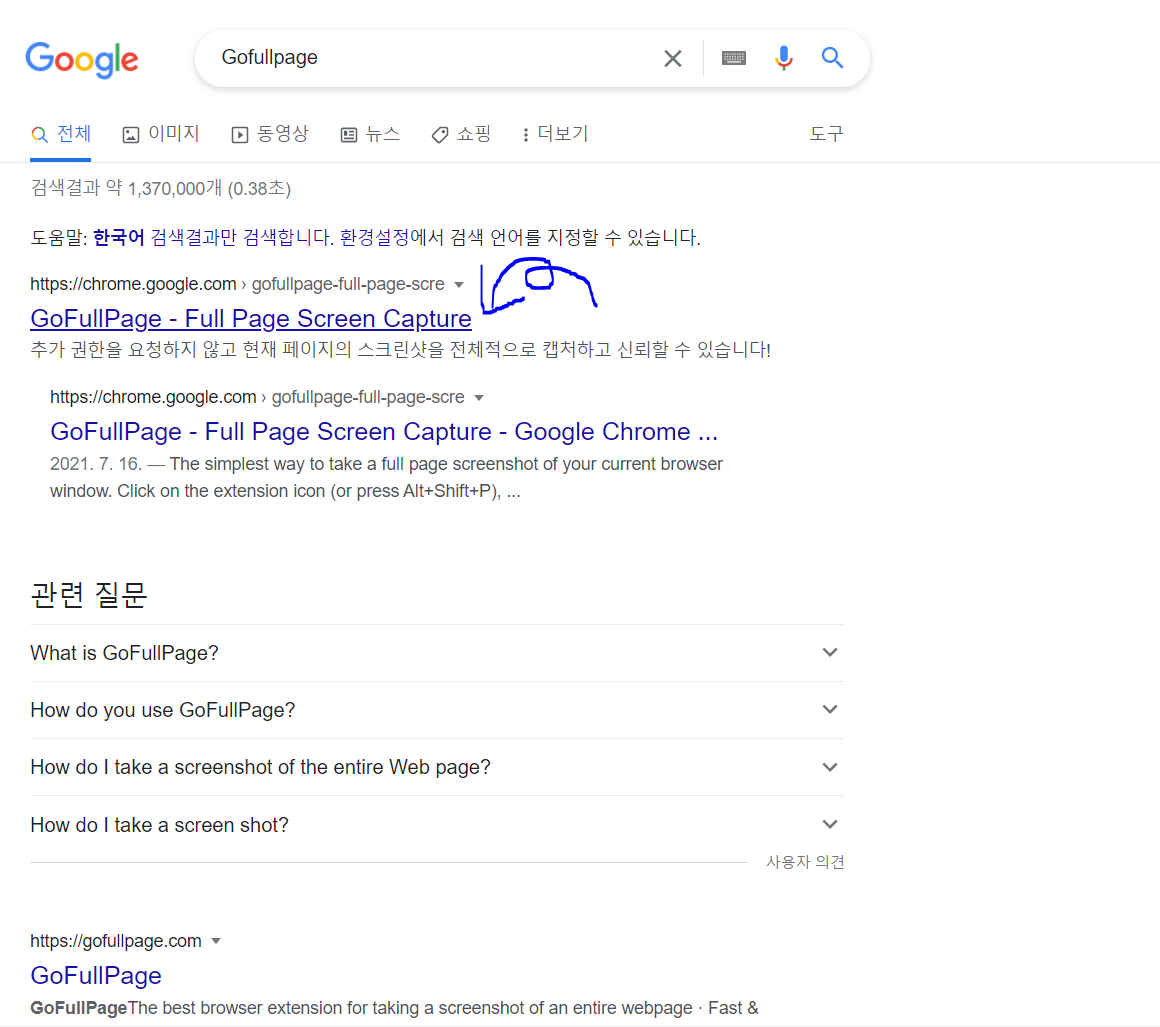This screenshot has height=1027, width=1160.
Task: Click the Google logo
Action: pyautogui.click(x=82, y=58)
